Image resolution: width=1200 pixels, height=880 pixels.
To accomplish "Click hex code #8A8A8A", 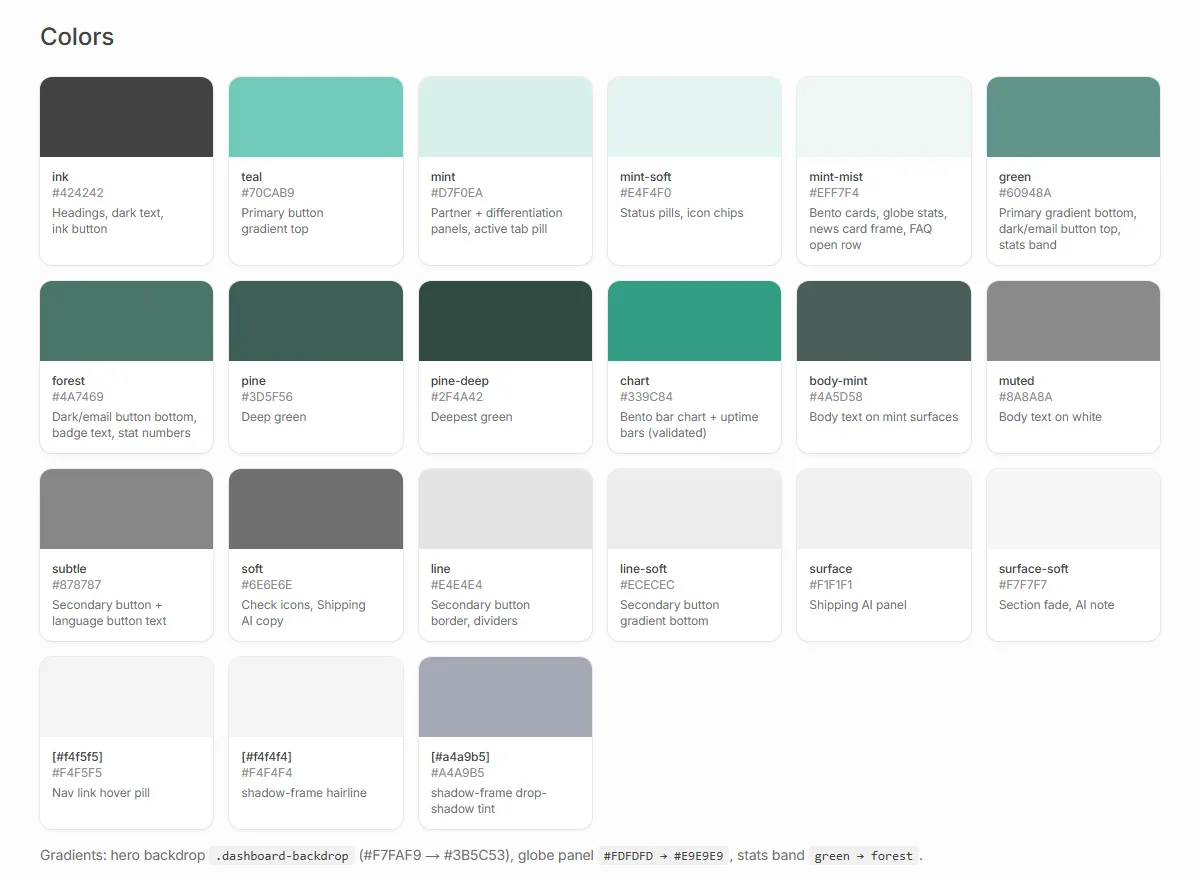I will tap(1026, 397).
